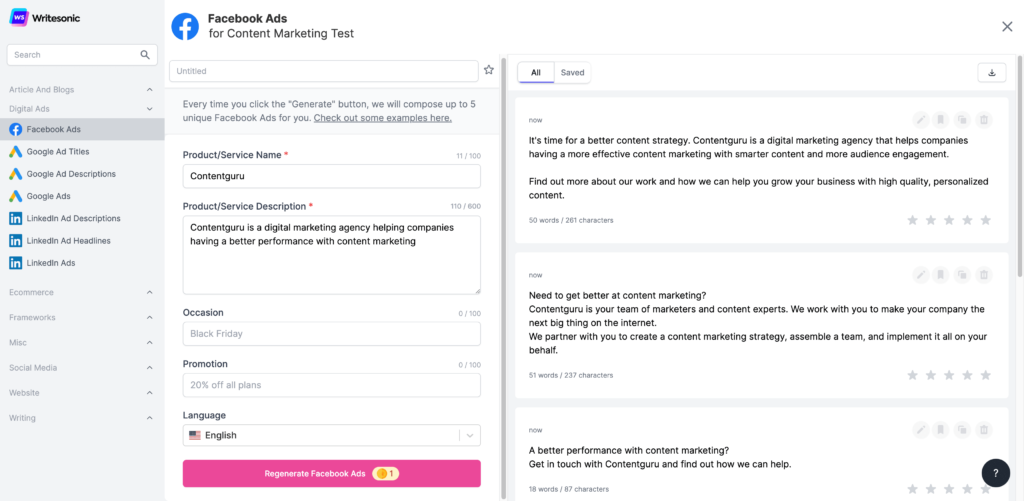Viewport: 1024px width, 501px height.
Task: Click '51 words / 237 characters' text
Action: [x=571, y=375]
